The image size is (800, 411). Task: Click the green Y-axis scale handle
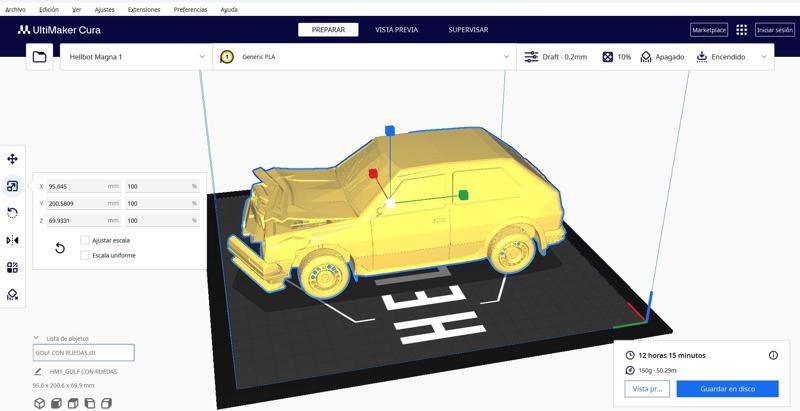click(x=463, y=194)
